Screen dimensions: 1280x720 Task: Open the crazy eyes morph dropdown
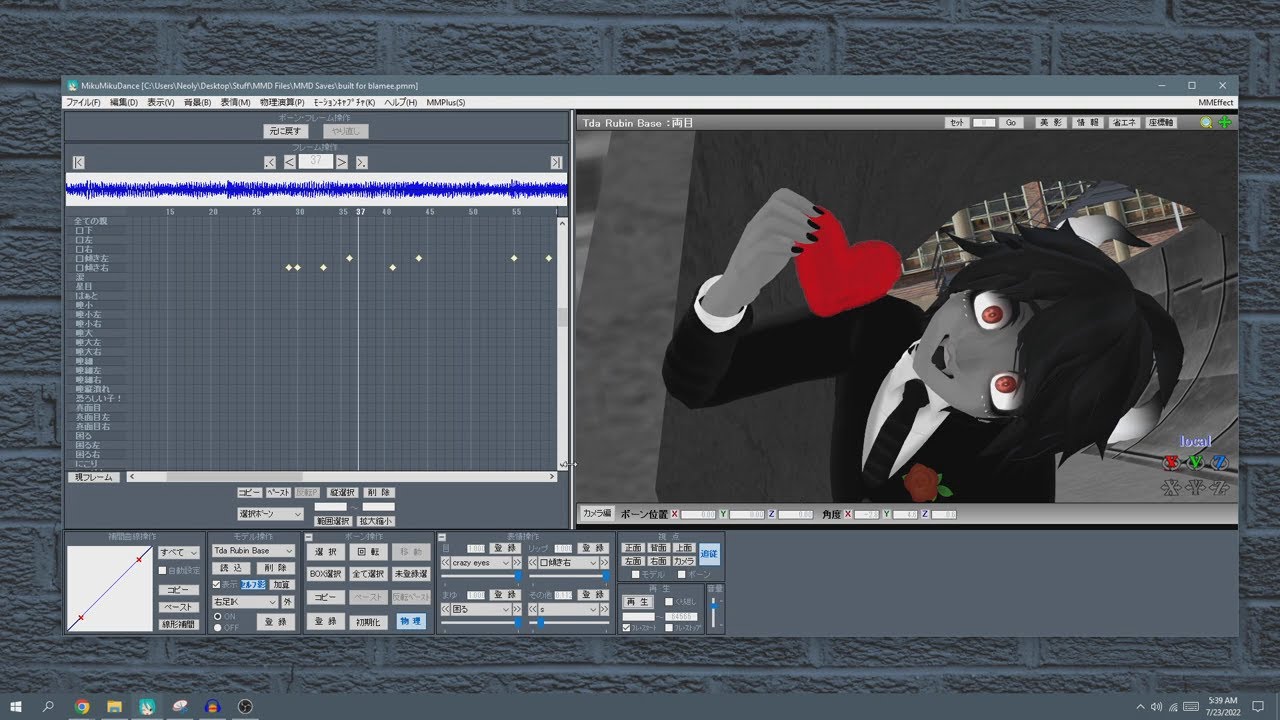click(481, 563)
